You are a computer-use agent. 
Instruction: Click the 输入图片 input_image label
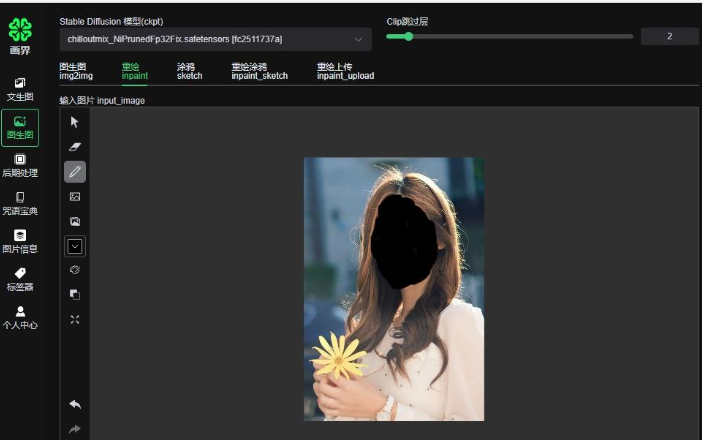tap(102, 101)
